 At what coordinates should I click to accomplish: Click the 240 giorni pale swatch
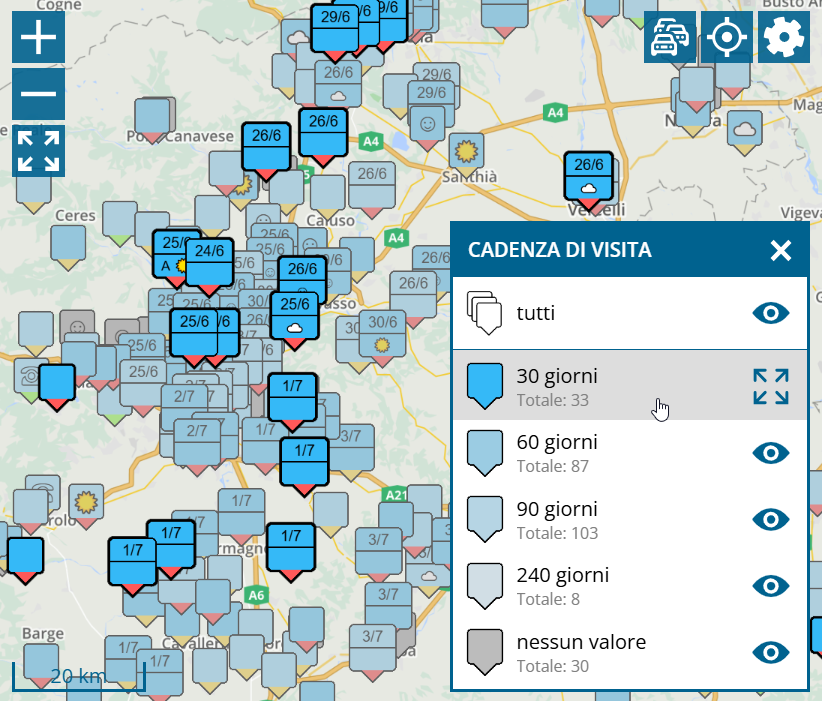pyautogui.click(x=485, y=586)
